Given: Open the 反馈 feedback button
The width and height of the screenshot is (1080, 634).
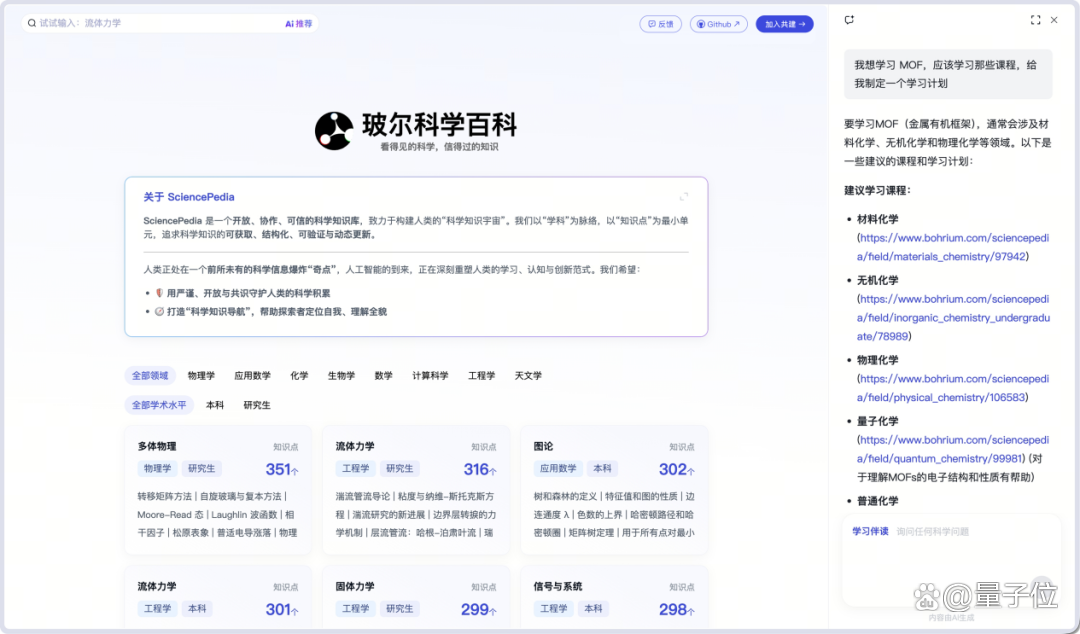Looking at the screenshot, I should [x=661, y=24].
